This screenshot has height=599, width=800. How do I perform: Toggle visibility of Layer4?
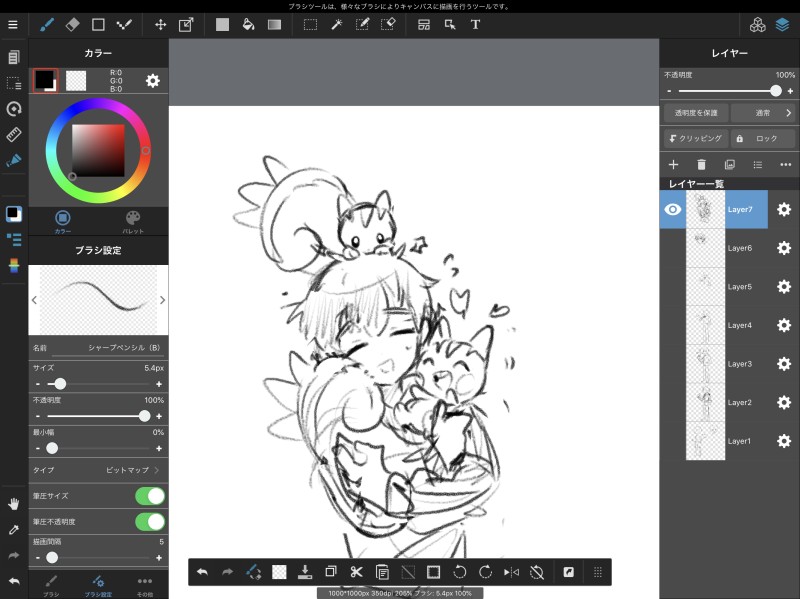[x=672, y=325]
